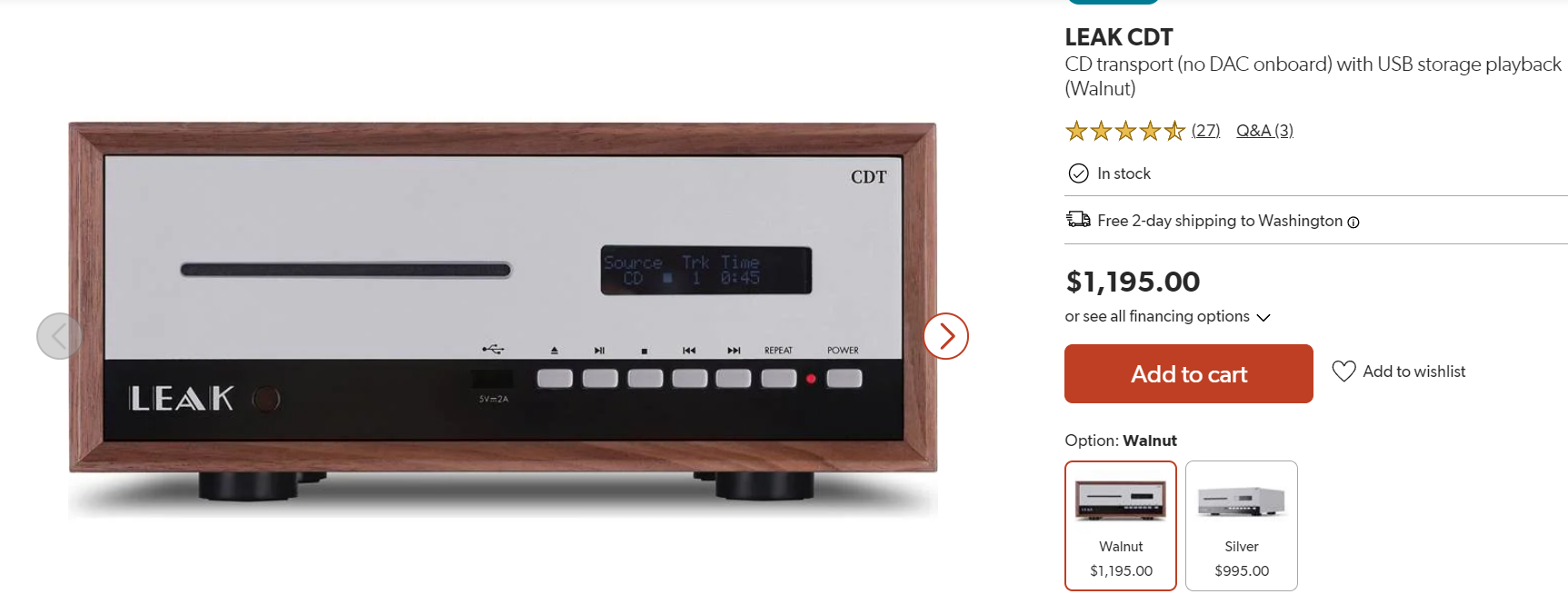Add the LEAK CDT to cart
Image resolution: width=1568 pixels, height=604 pixels.
pyautogui.click(x=1189, y=373)
